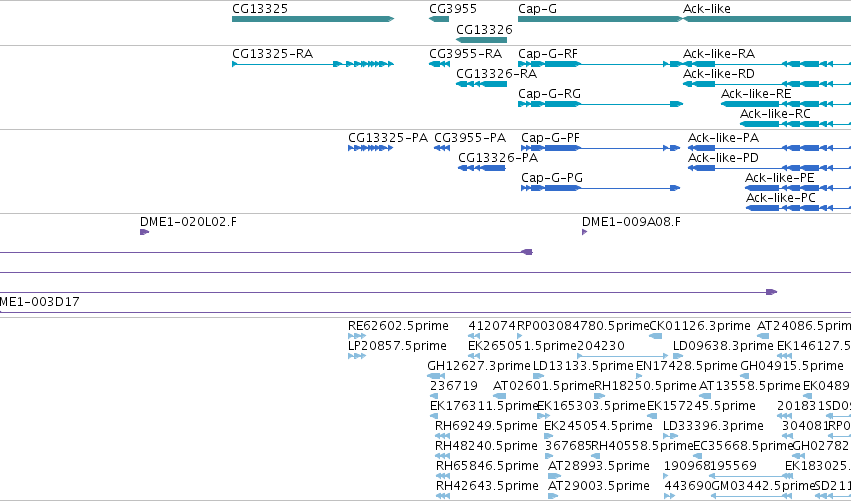
Task: Select the LD09638.3prime EST label
Action: [723, 346]
